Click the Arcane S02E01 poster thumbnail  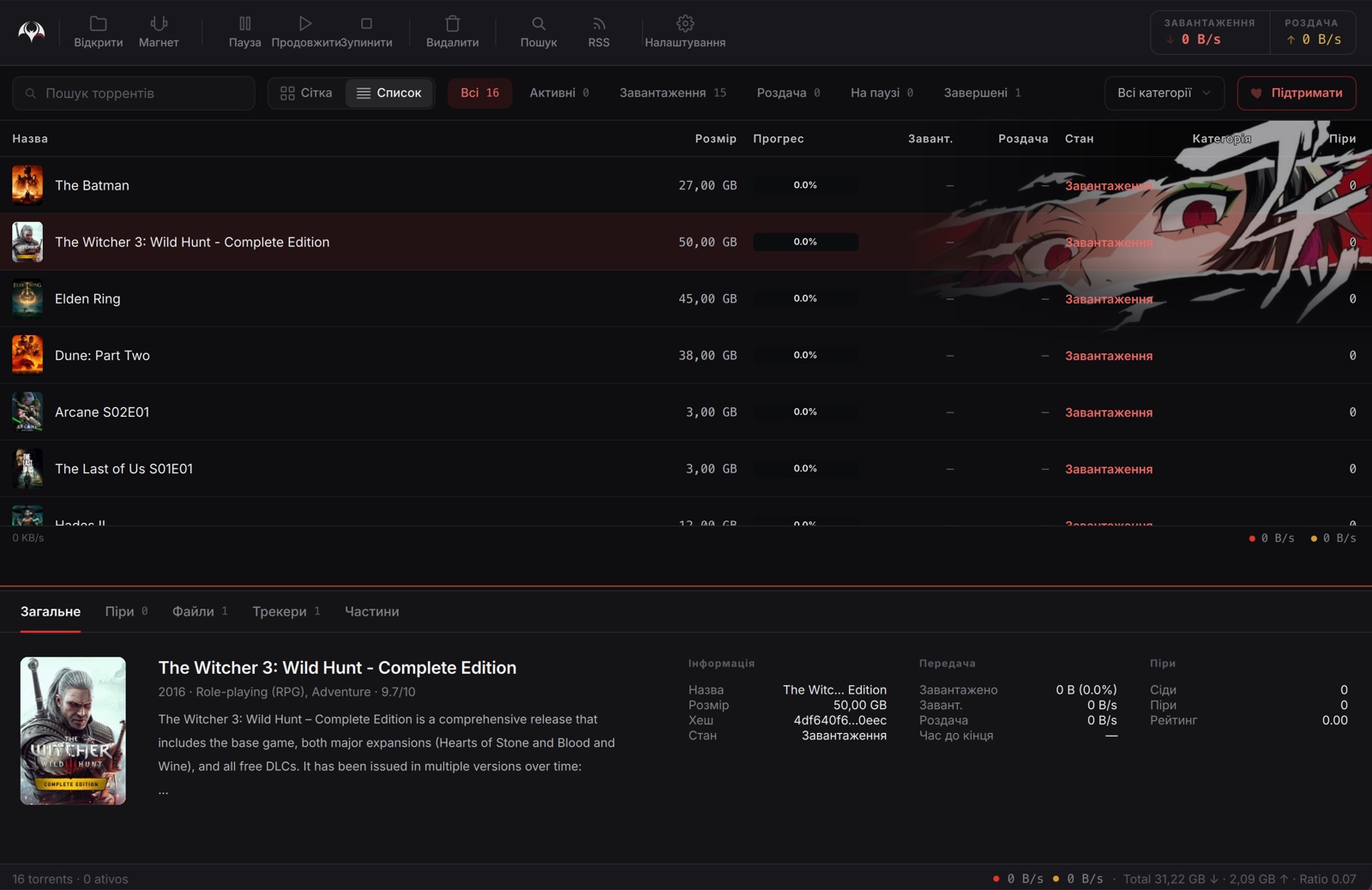[27, 412]
